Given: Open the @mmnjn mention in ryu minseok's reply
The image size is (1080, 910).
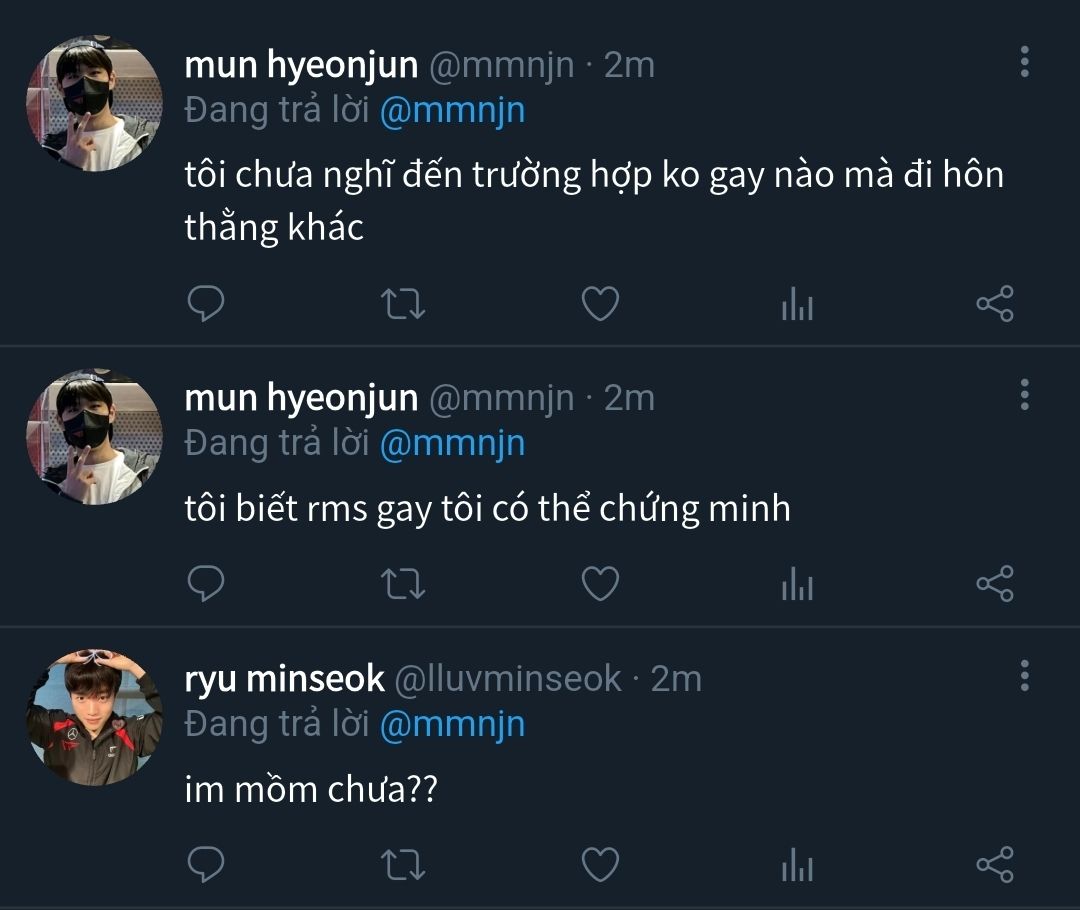Looking at the screenshot, I should (452, 724).
